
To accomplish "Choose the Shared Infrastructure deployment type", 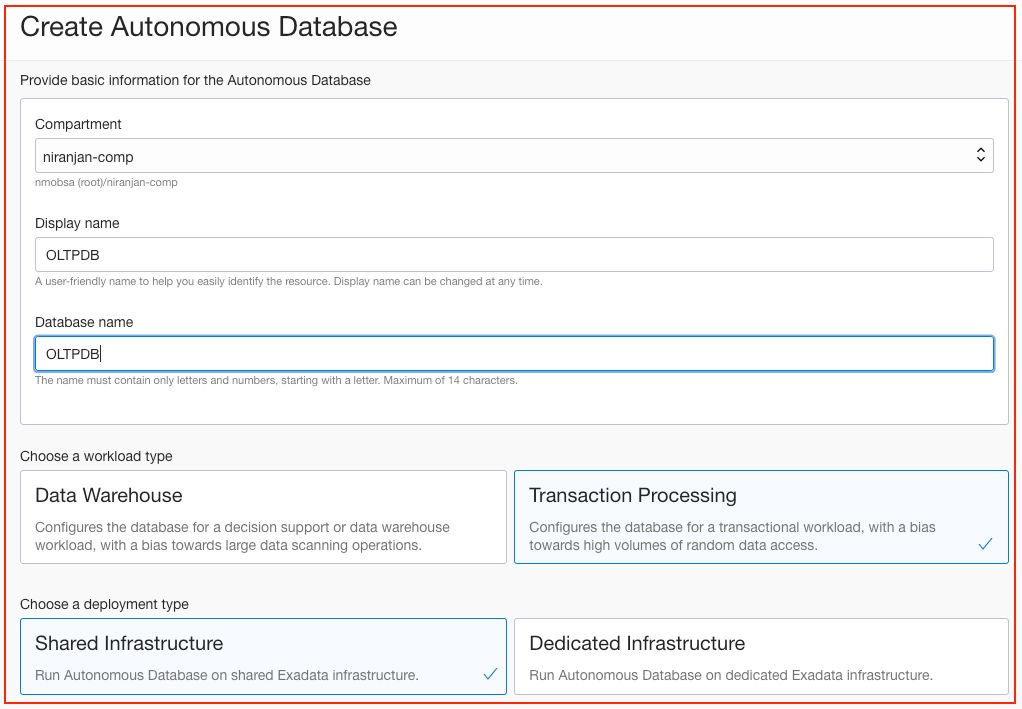I will pos(265,656).
